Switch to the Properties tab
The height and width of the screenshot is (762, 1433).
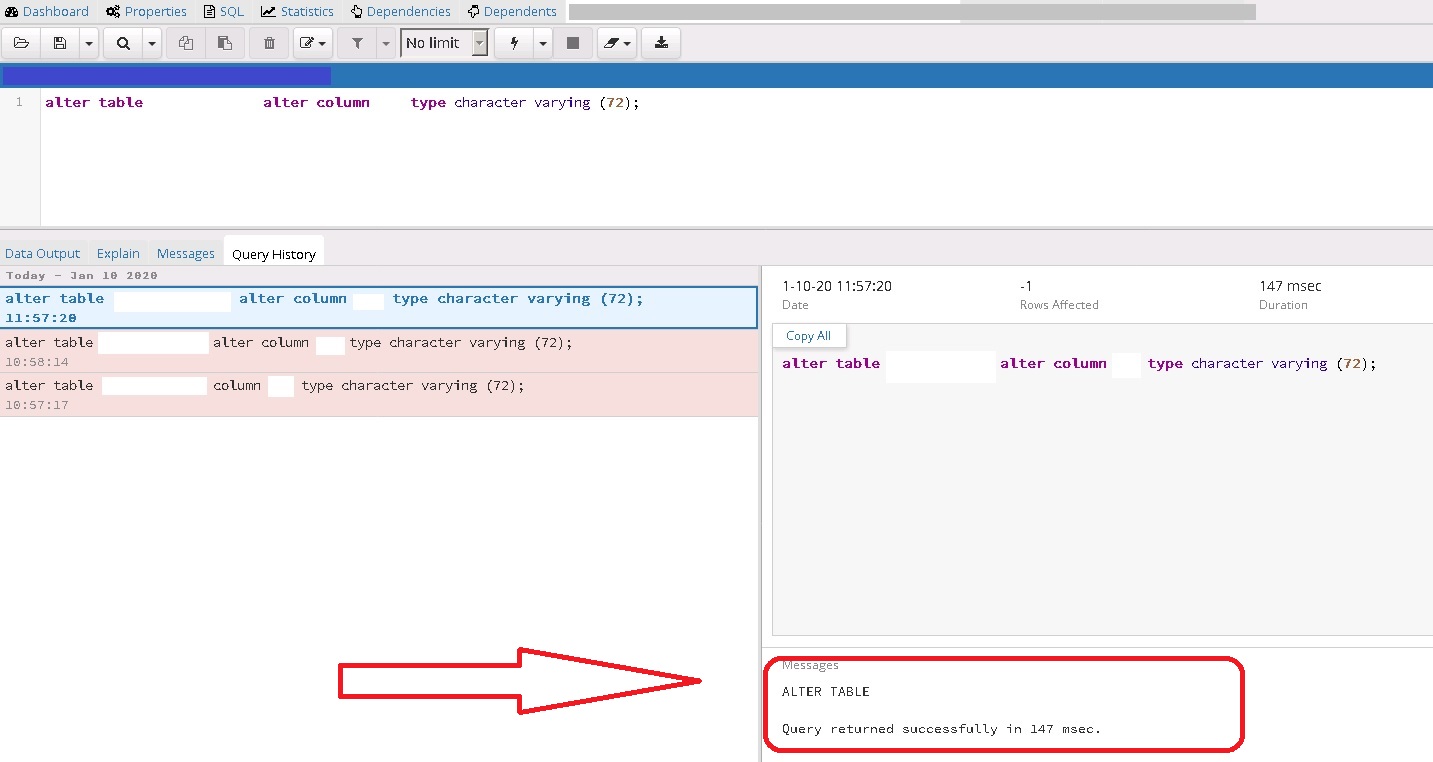[x=146, y=11]
